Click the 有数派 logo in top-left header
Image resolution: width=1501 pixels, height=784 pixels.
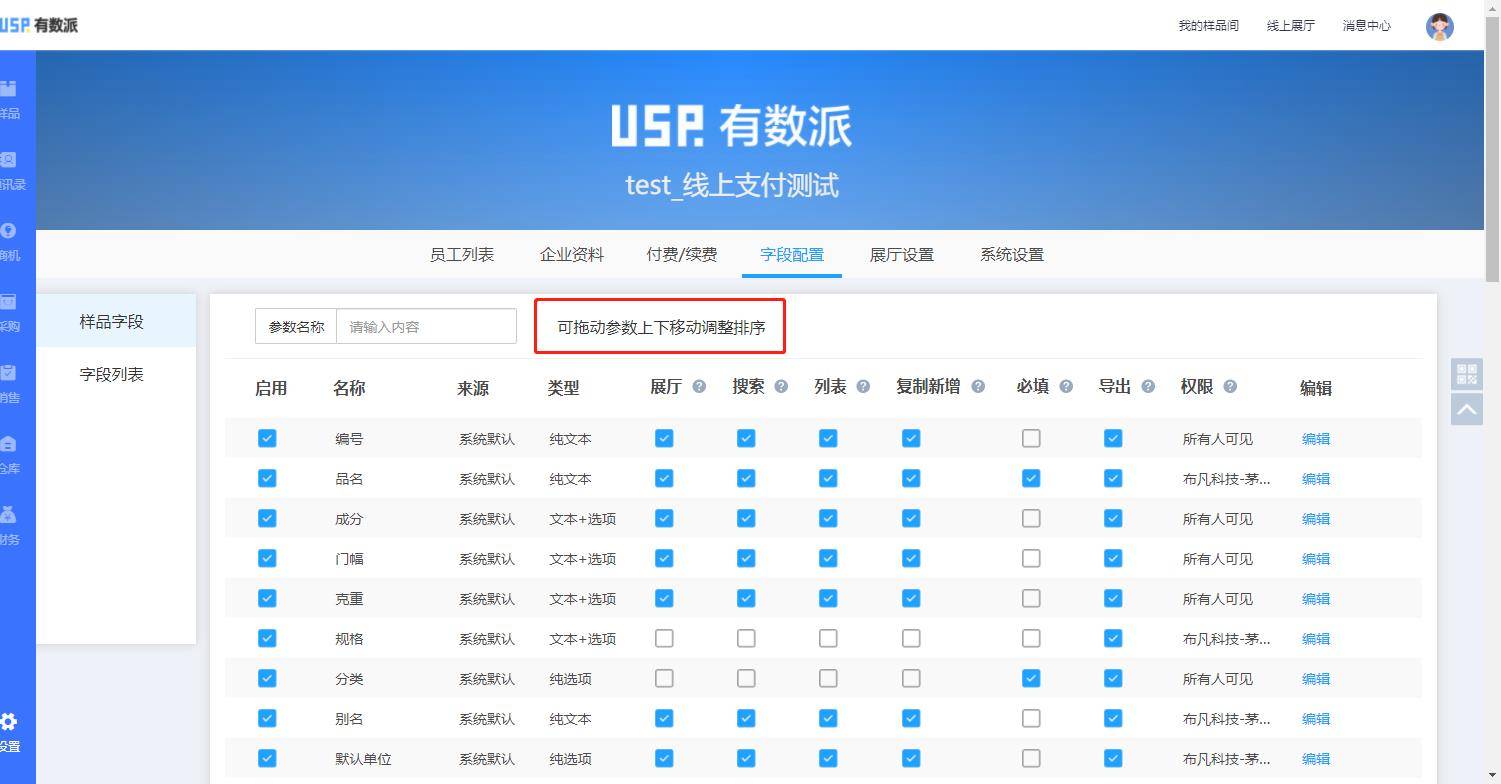pos(39,25)
